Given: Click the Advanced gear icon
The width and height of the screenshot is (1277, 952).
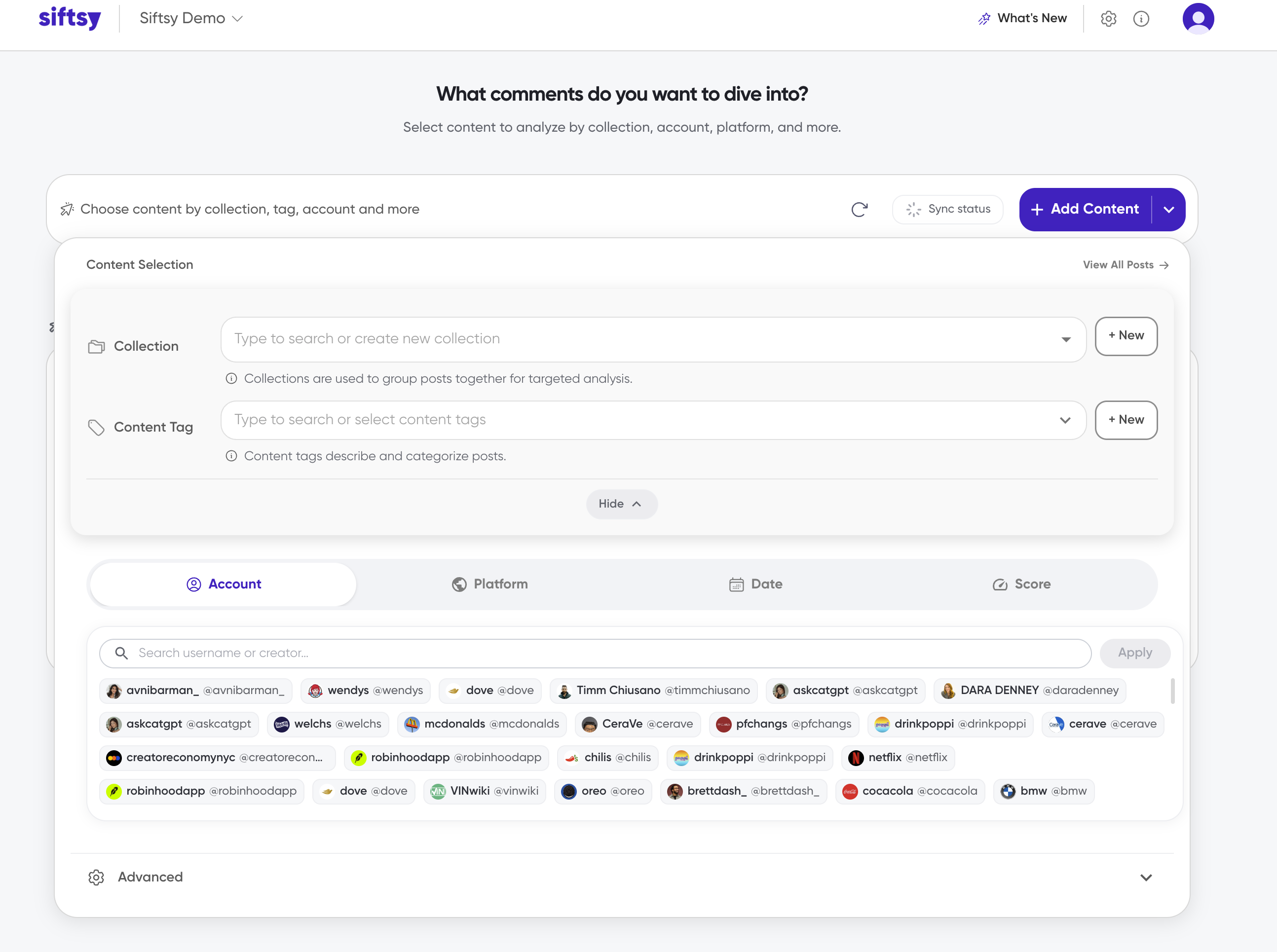Looking at the screenshot, I should [x=96, y=877].
